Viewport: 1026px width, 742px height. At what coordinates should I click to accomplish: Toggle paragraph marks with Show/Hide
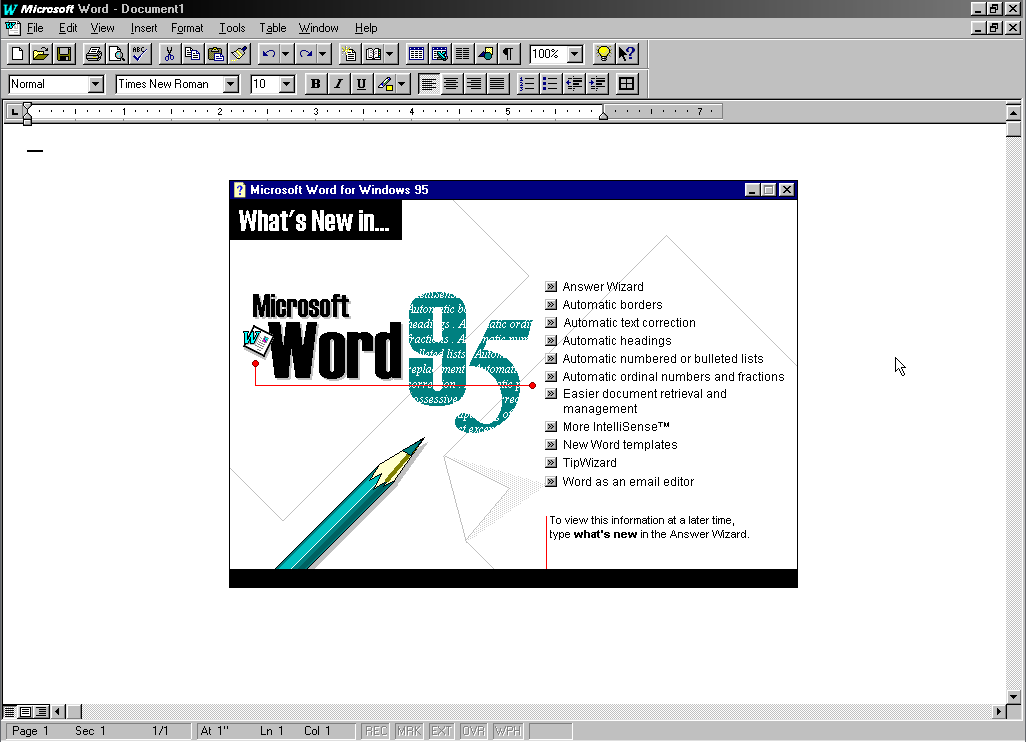[x=508, y=53]
